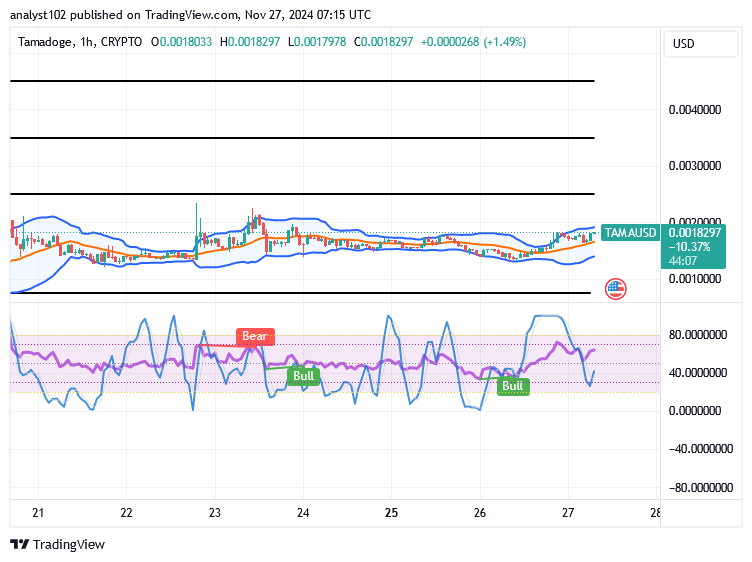Click the 44:07 countdown timer
The image size is (752, 562).
pyautogui.click(x=682, y=261)
